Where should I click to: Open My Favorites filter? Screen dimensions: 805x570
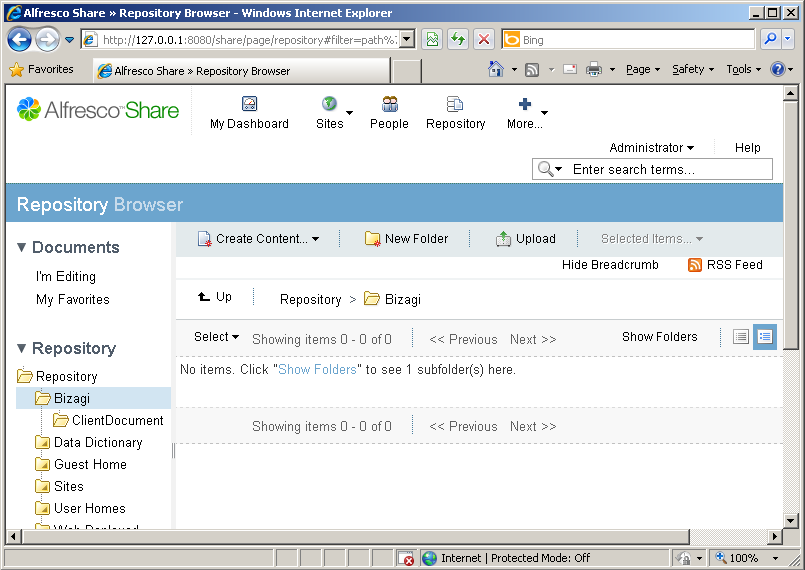click(72, 300)
